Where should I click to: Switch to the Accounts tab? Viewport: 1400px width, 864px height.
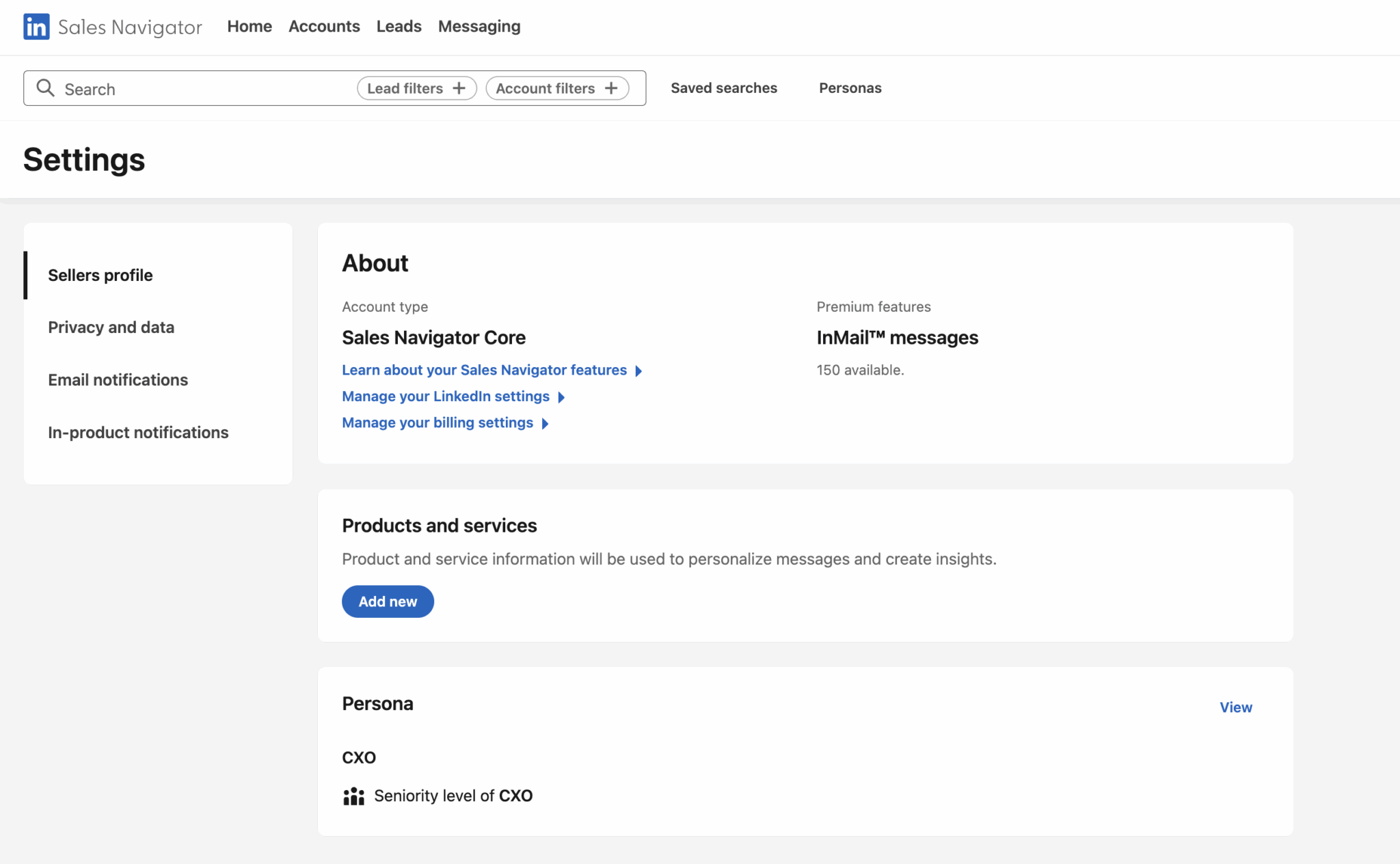[x=324, y=26]
